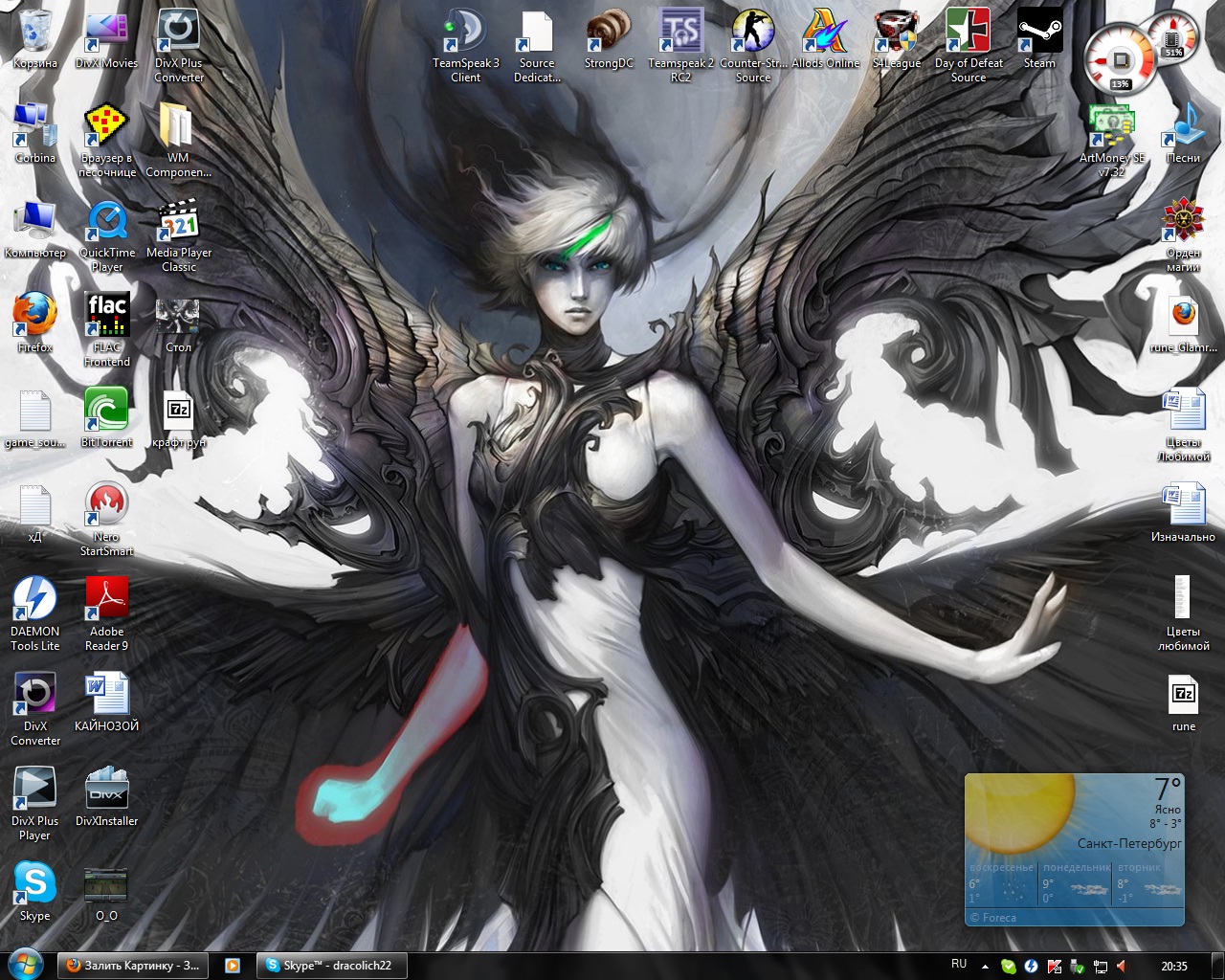Open the Корзина recycle bin icon
Screen dimensions: 1225x980
pos(35,39)
